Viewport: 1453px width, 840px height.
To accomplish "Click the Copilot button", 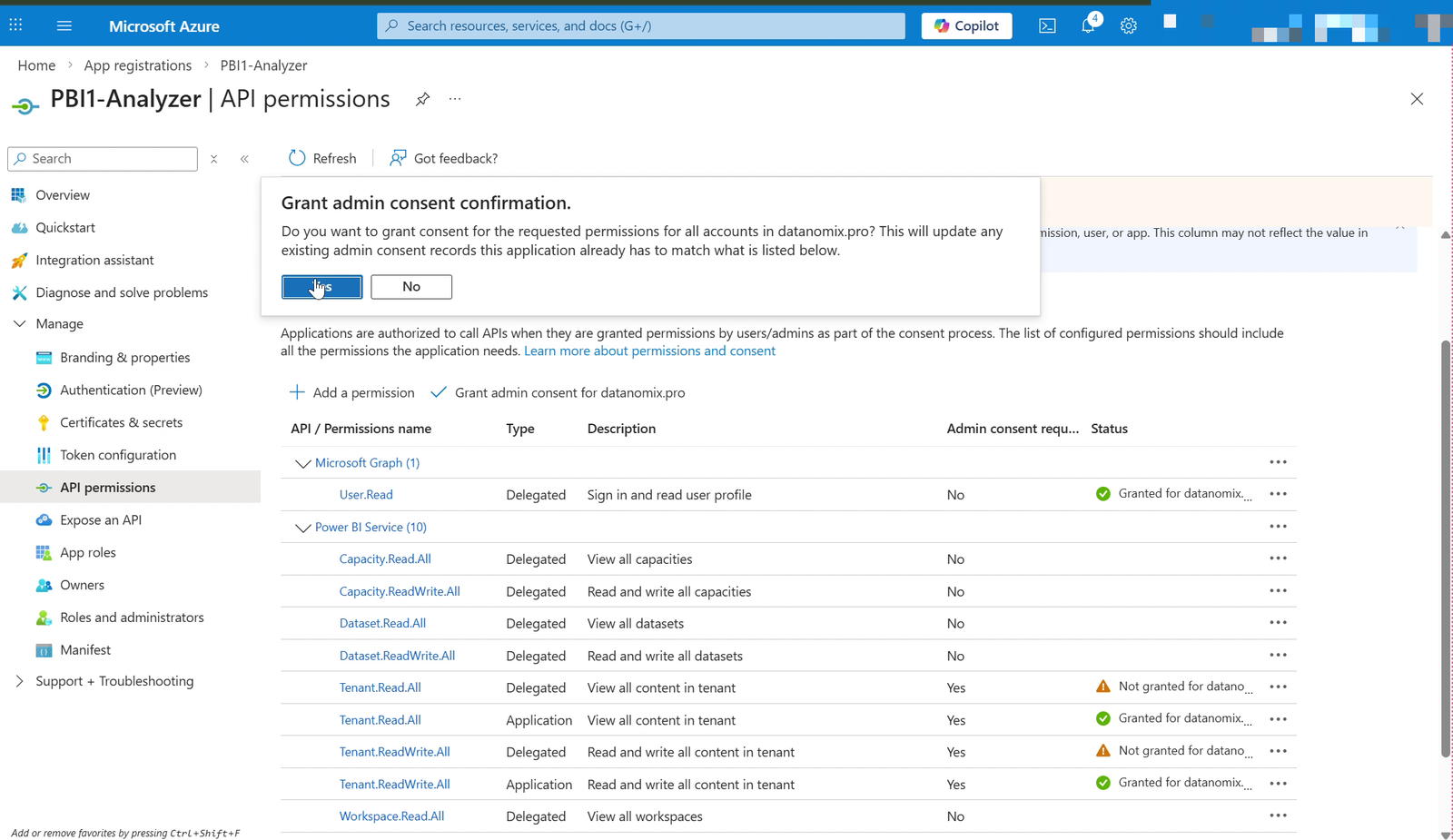I will point(966,25).
